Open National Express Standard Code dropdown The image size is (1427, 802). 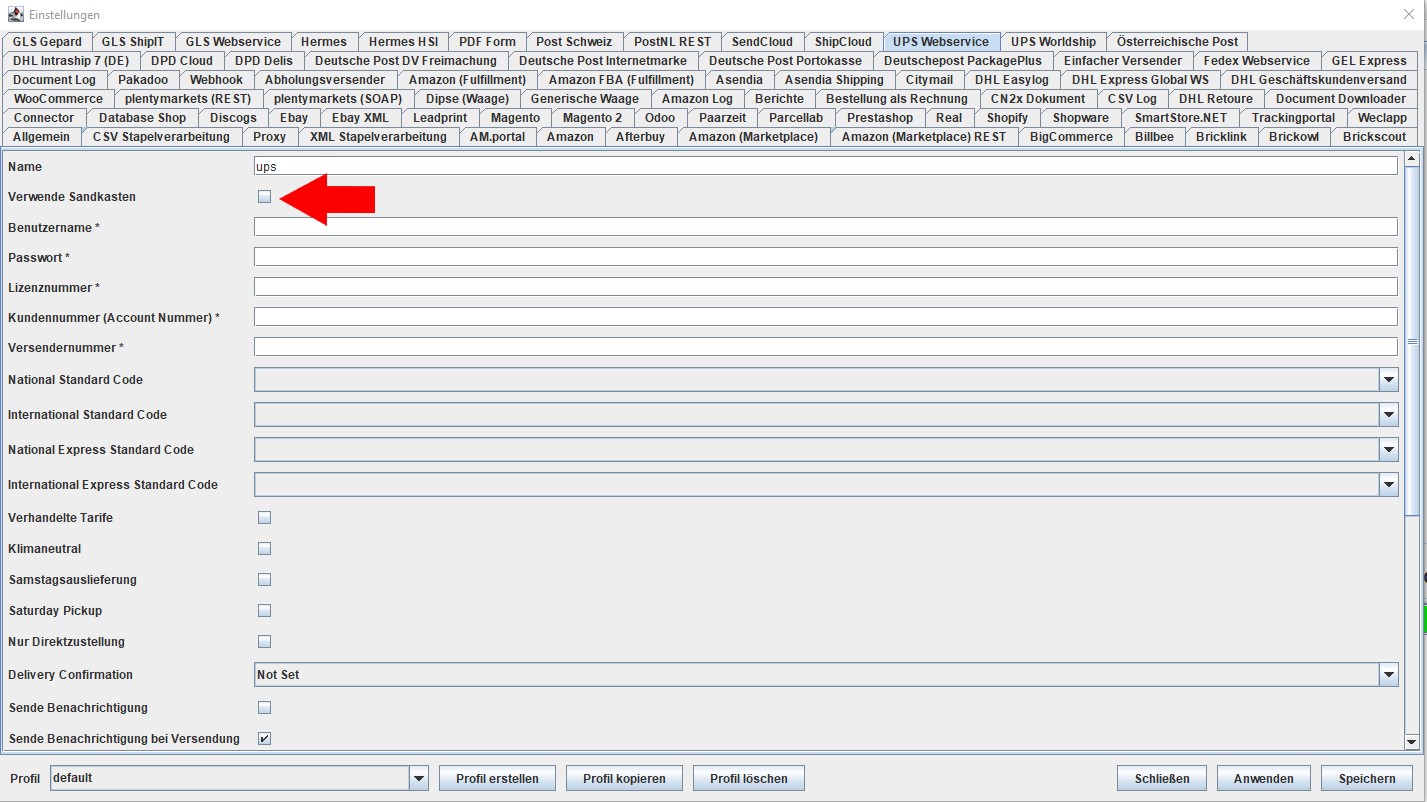(x=1388, y=450)
